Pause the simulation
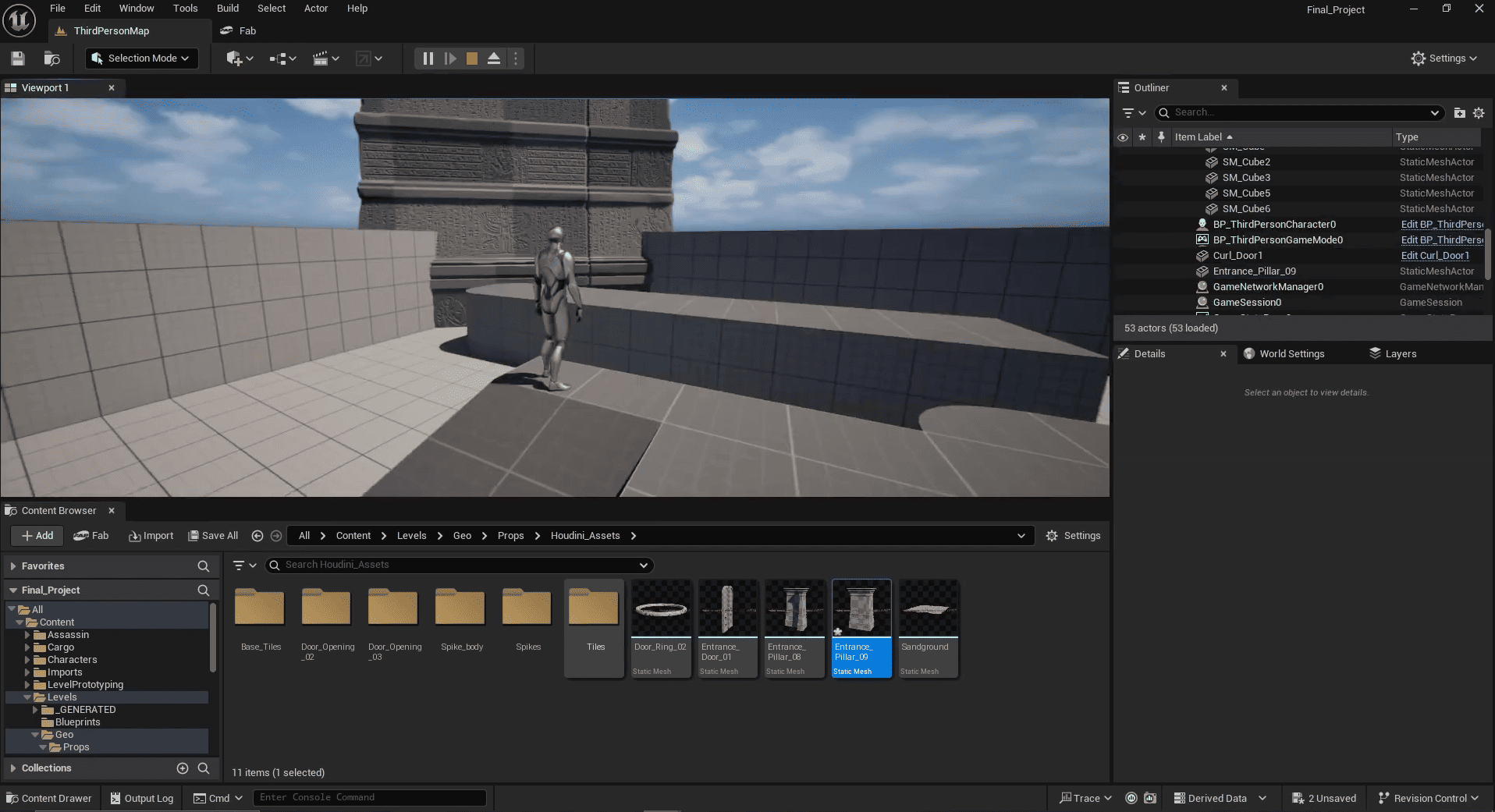The image size is (1495, 812). coord(428,59)
